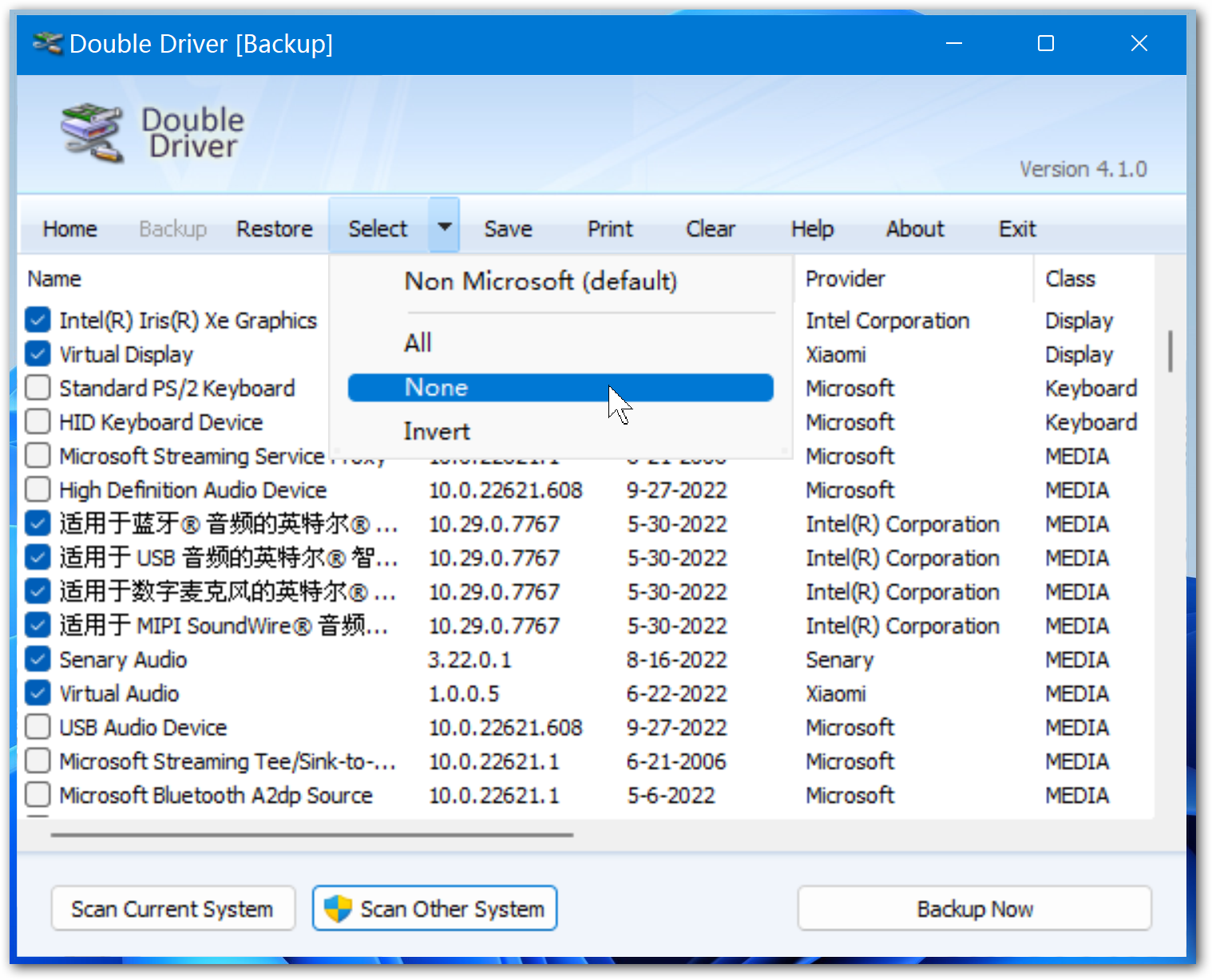Image resolution: width=1212 pixels, height=980 pixels.
Task: Check Microsoft Bluetooth A2dp Source checkbox
Action: pos(38,795)
